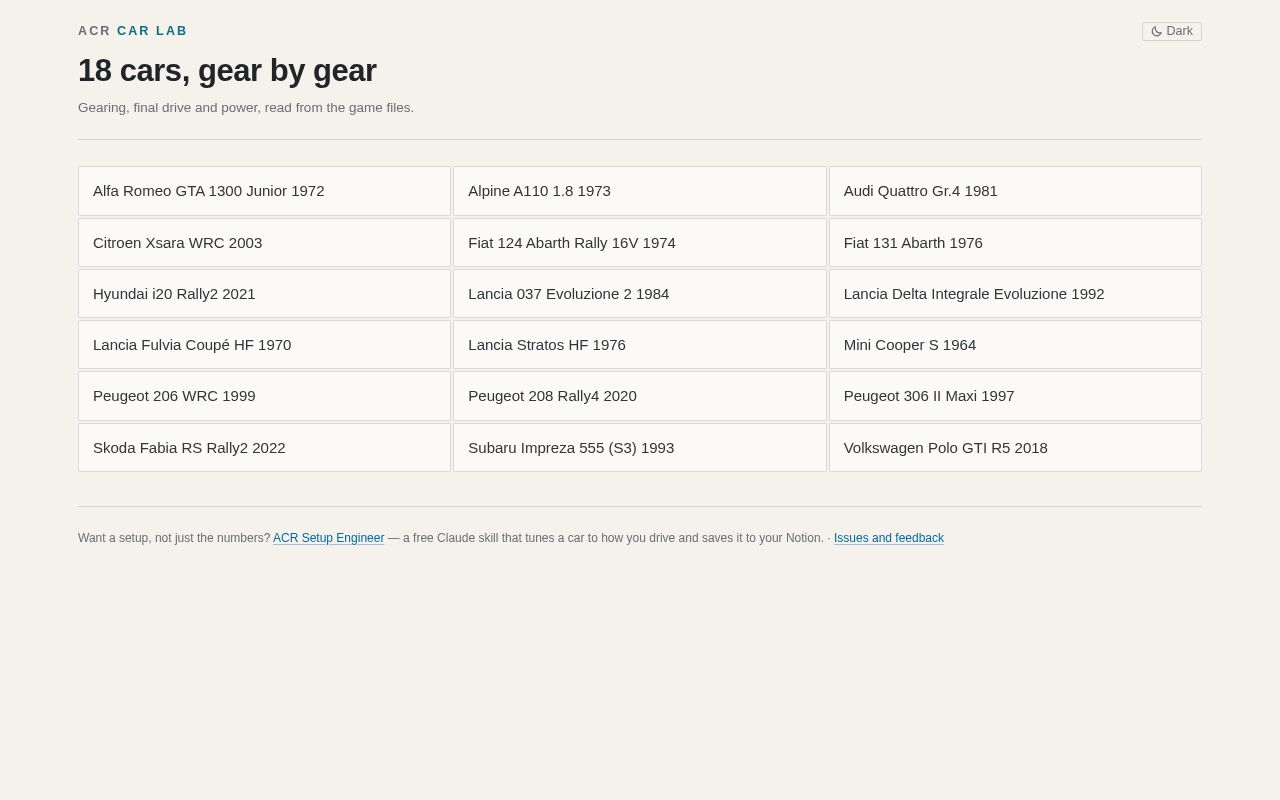Screen dimensions: 1280x800
Task: Open Peugeot 208 Rally4 2020
Action: pos(640,396)
